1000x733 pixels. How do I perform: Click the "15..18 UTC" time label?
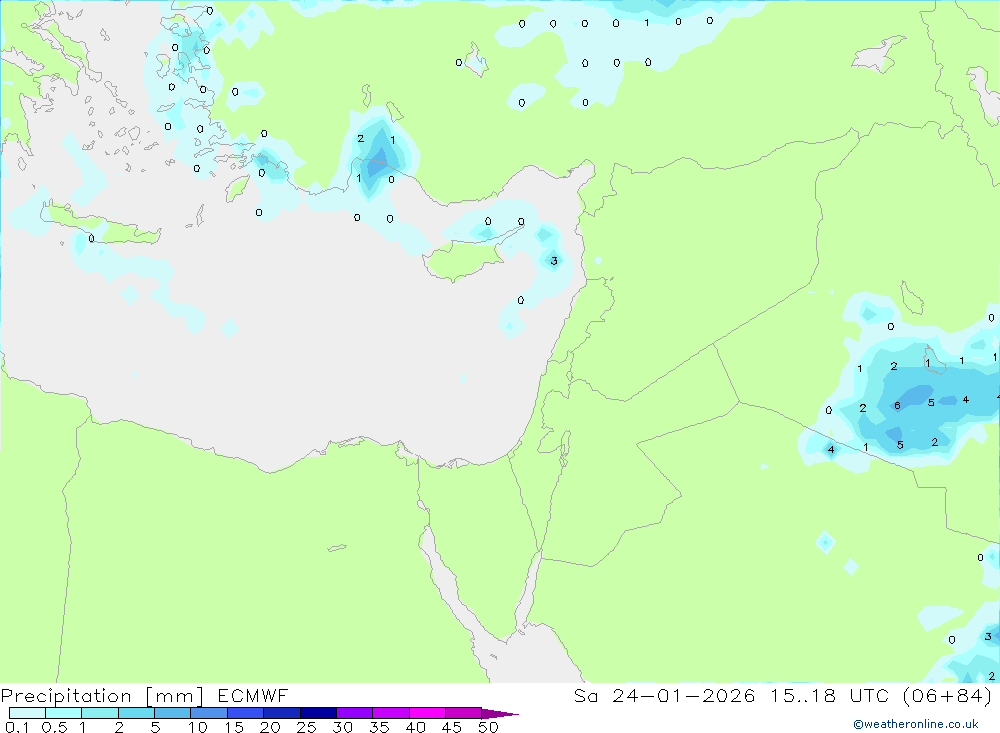click(831, 695)
